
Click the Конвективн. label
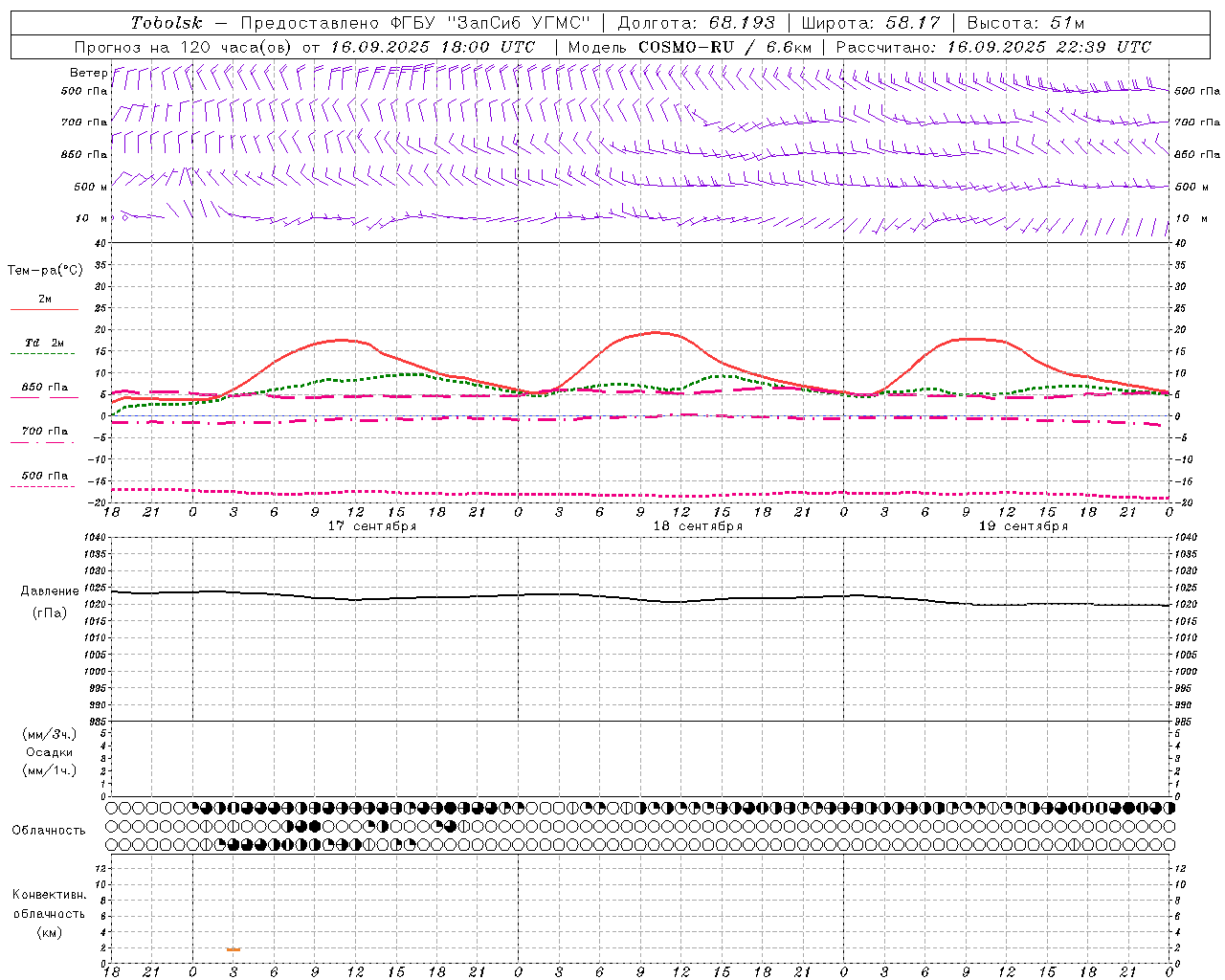49,895
